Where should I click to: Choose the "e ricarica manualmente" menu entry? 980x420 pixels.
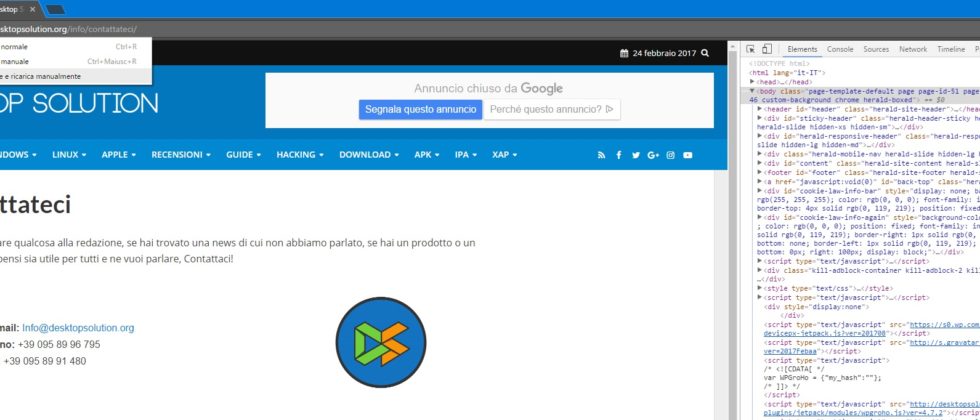[x=76, y=76]
